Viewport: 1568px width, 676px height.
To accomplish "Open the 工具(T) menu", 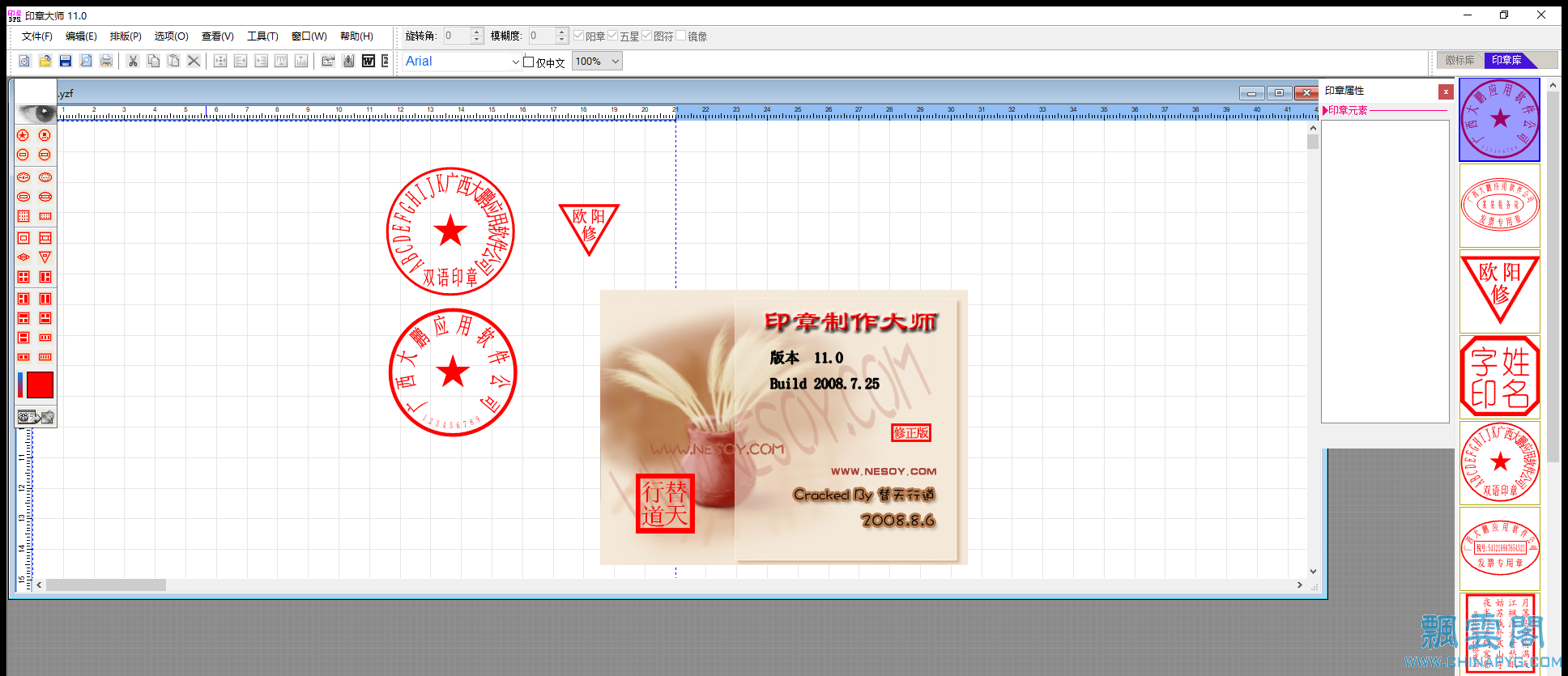I will click(x=262, y=36).
